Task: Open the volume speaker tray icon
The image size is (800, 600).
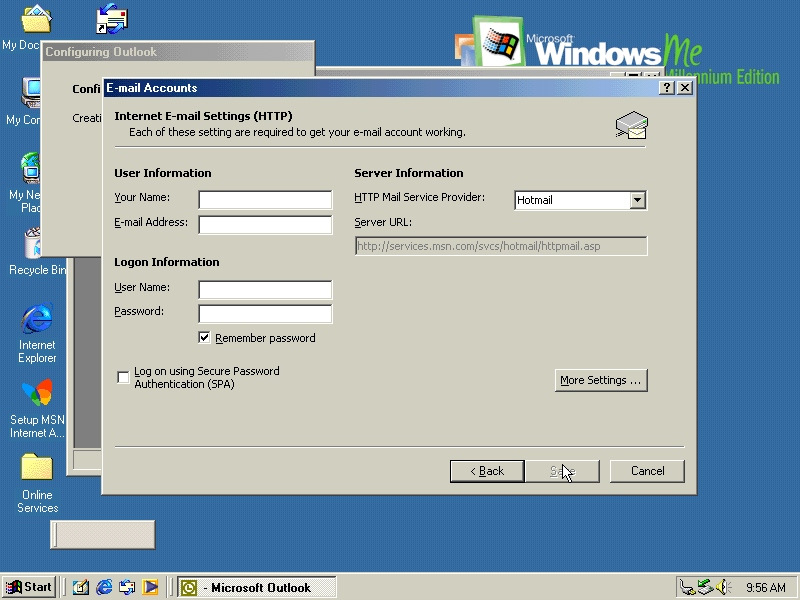Action: tap(723, 588)
